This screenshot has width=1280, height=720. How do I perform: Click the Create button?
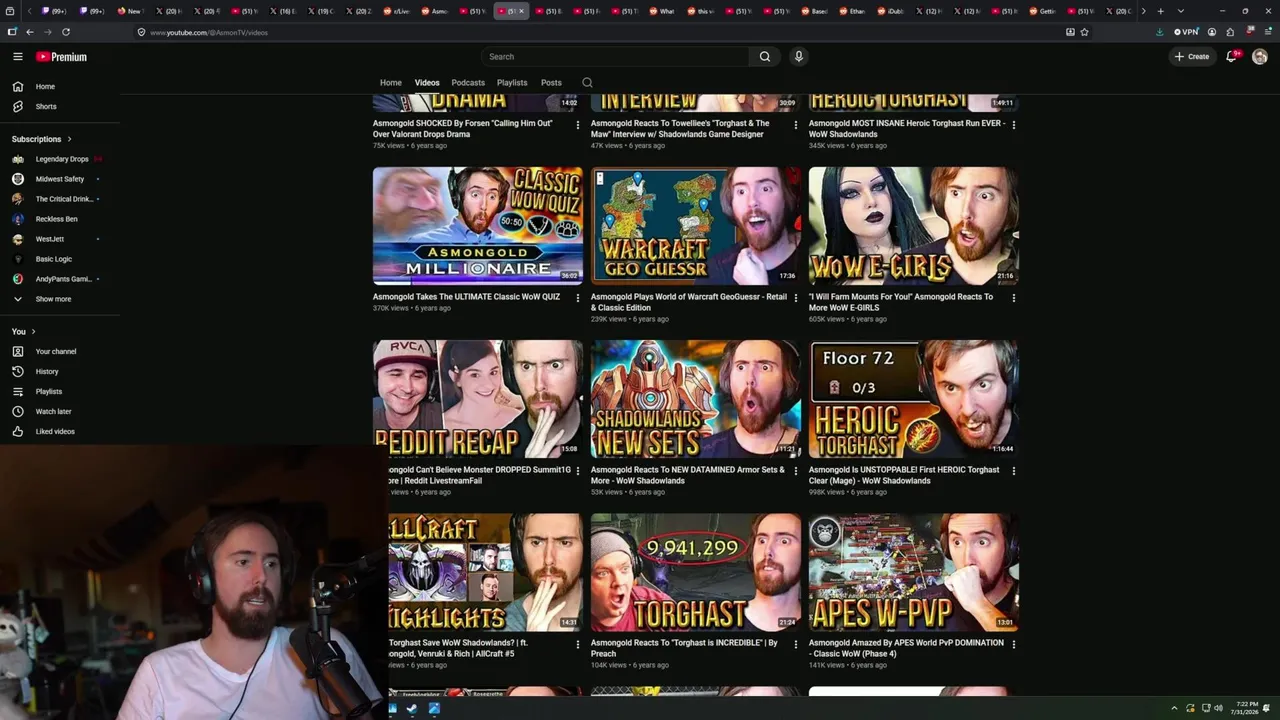click(1192, 57)
